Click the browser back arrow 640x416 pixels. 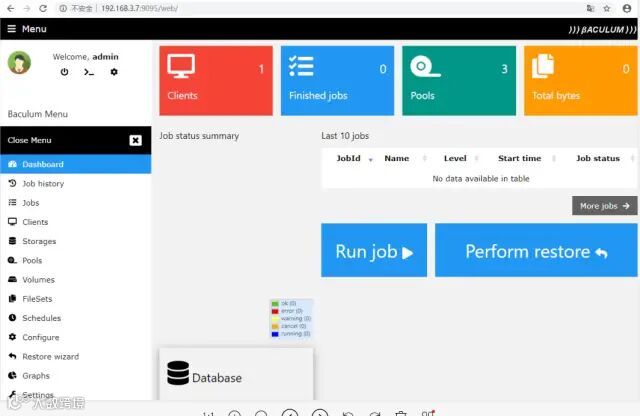tap(11, 8)
